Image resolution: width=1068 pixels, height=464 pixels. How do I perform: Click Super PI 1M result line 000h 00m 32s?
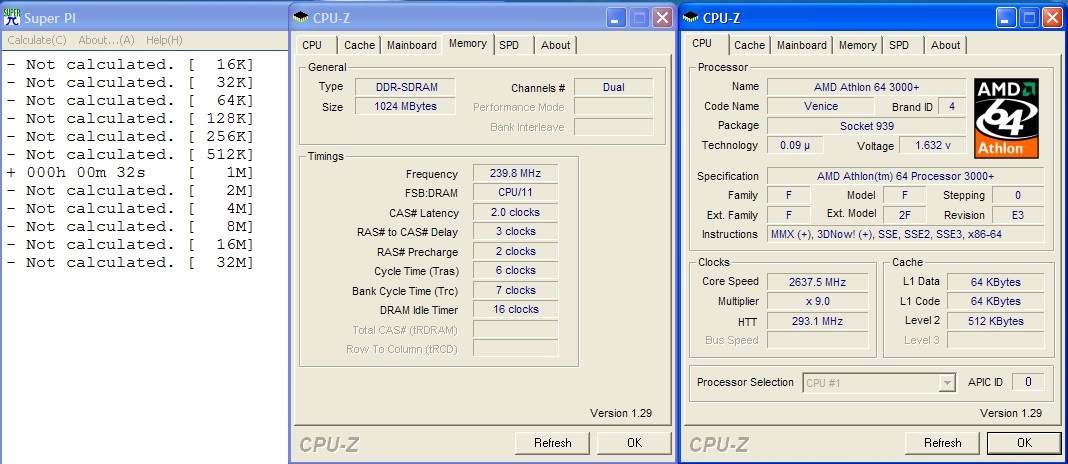pos(129,172)
